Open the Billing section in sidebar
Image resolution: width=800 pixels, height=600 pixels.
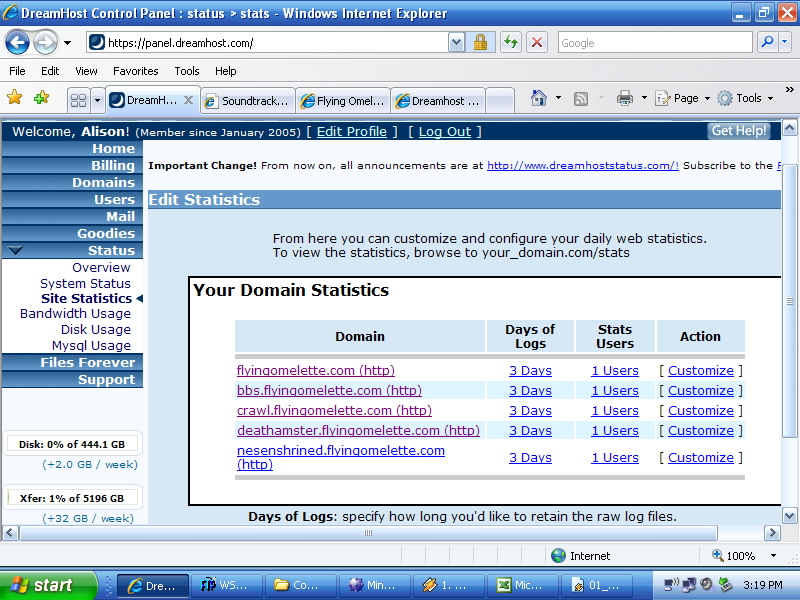click(72, 165)
